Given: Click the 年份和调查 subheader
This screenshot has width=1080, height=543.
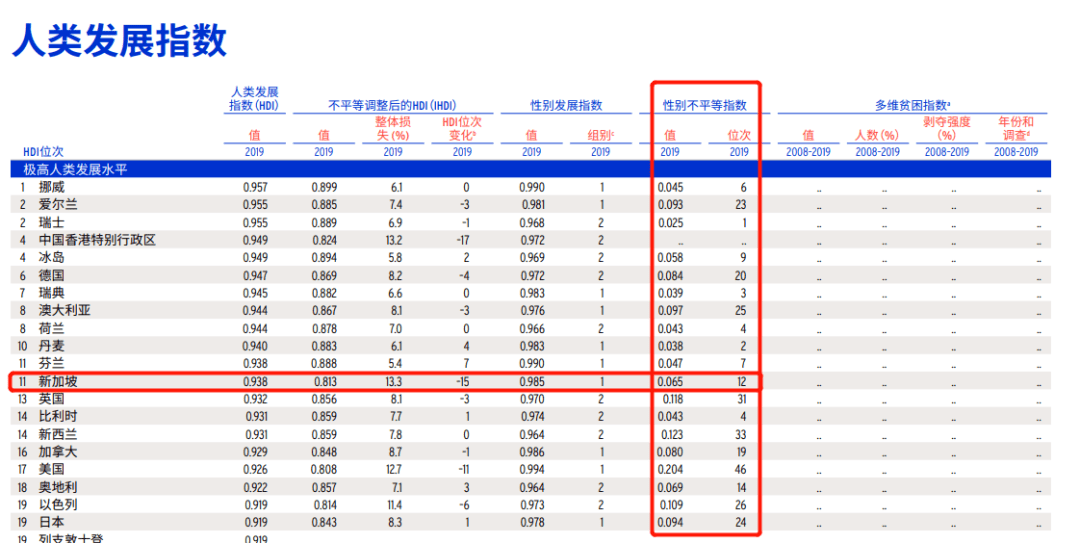Looking at the screenshot, I should point(1016,128).
